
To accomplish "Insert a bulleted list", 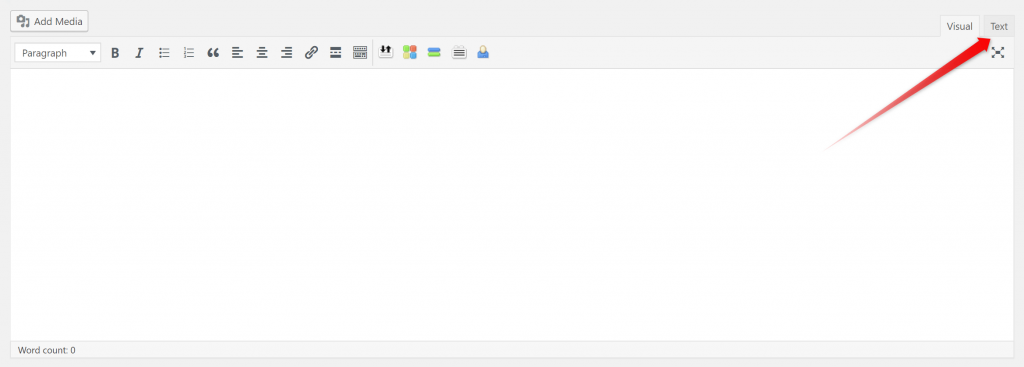I will coord(164,53).
